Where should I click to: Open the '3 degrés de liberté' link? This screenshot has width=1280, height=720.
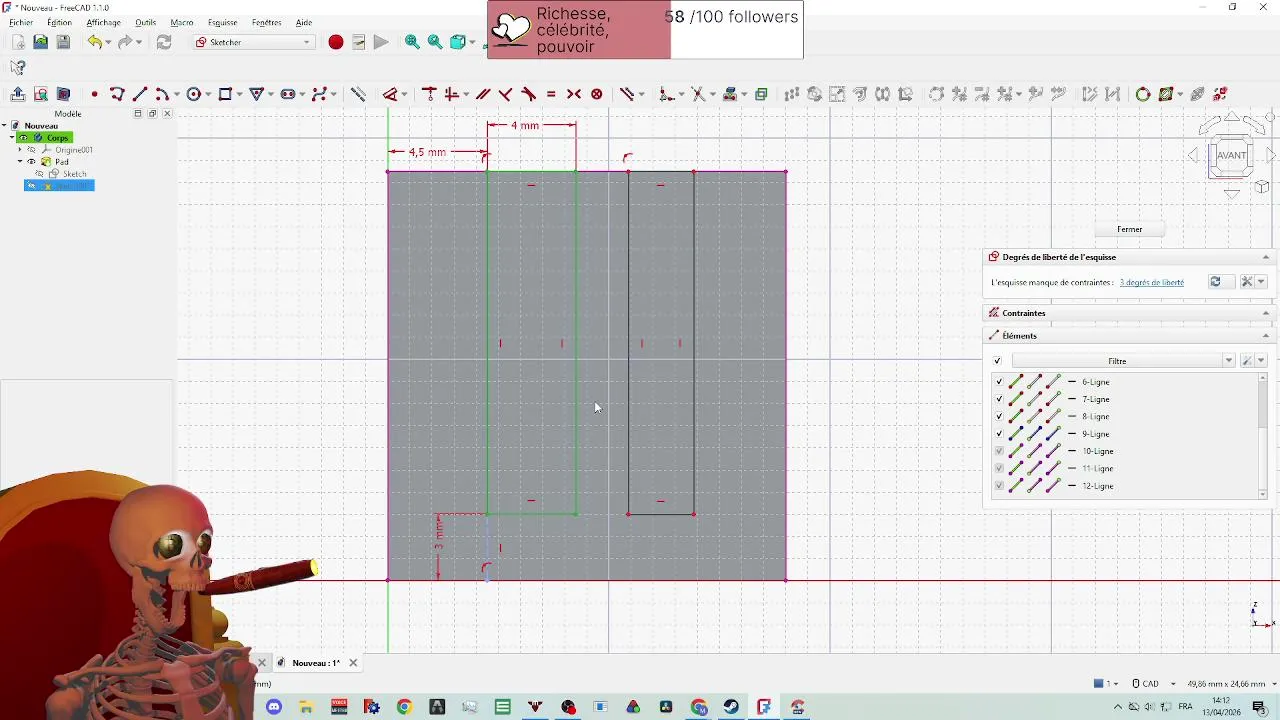pyautogui.click(x=1151, y=283)
